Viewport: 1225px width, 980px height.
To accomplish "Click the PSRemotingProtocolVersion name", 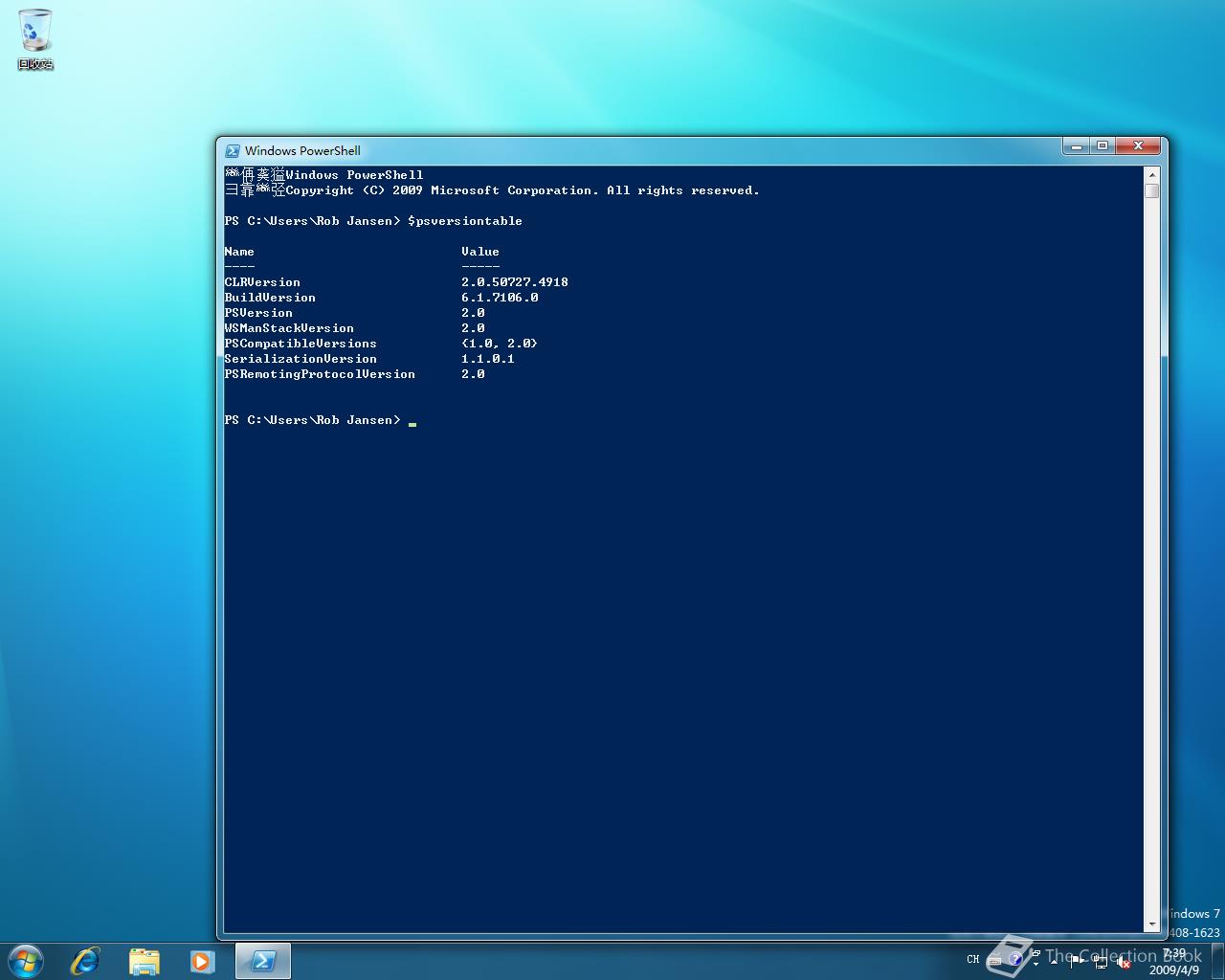I will coord(320,374).
